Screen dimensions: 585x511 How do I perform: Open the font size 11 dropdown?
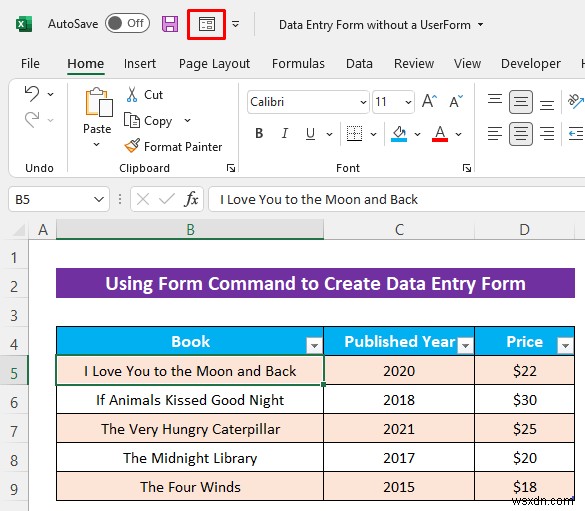(x=409, y=102)
